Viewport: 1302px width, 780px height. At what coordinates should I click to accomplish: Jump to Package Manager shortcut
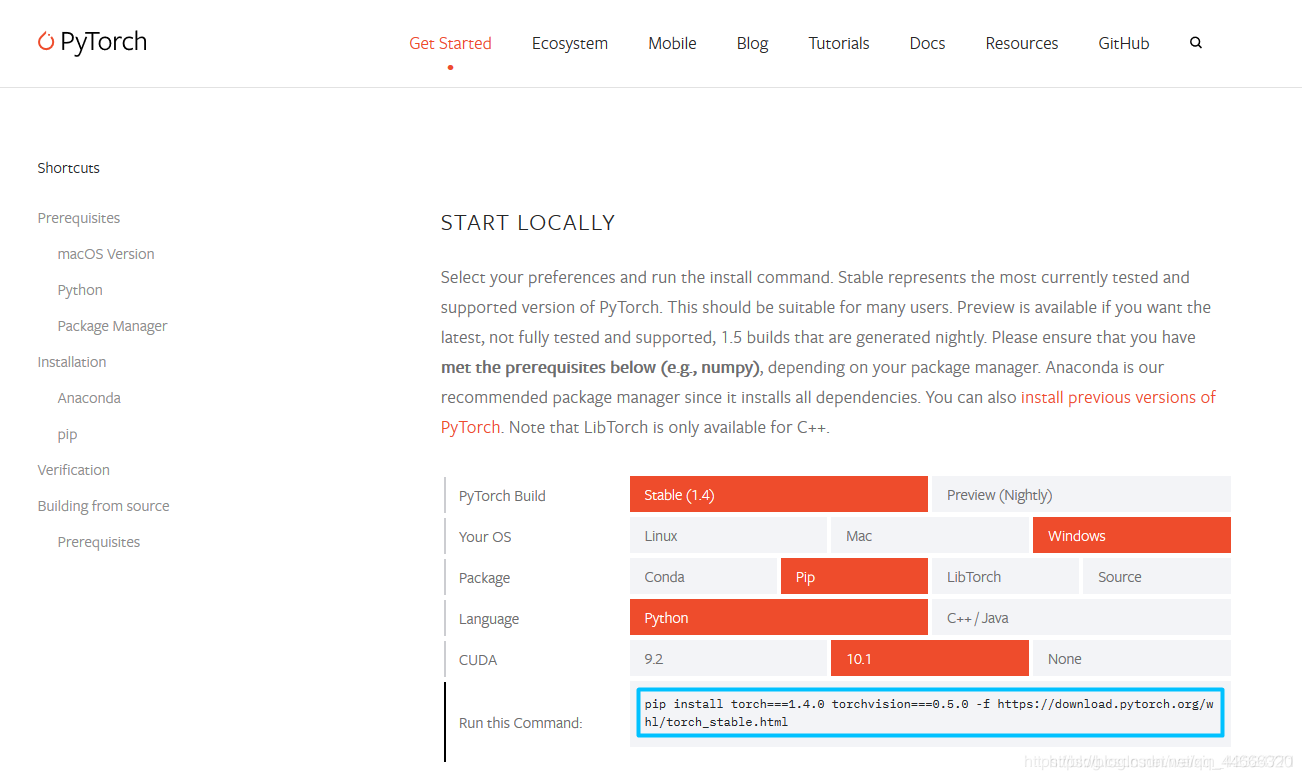pyautogui.click(x=112, y=326)
